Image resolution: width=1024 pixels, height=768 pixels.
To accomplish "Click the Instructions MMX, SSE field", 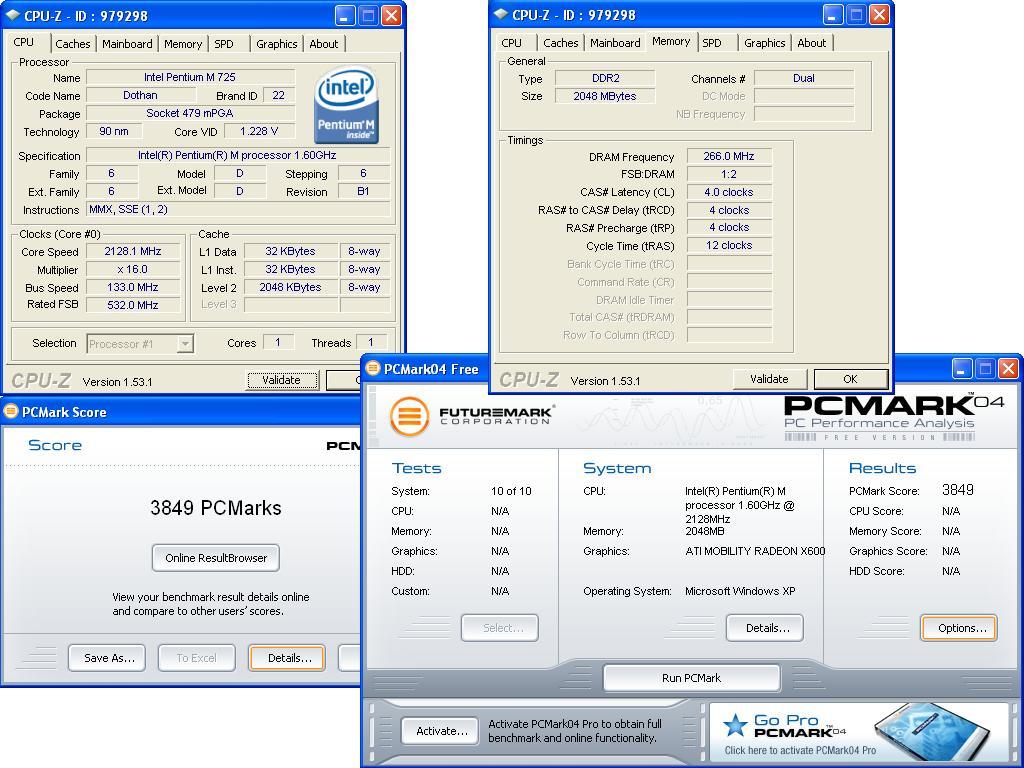I will tap(238, 210).
